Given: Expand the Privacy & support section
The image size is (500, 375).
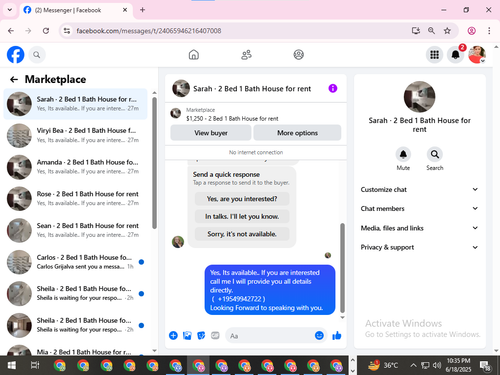Looking at the screenshot, I should (419, 247).
